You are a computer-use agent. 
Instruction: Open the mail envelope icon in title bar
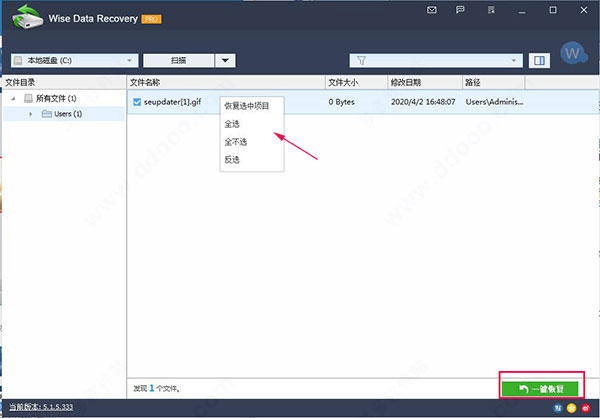pos(432,10)
